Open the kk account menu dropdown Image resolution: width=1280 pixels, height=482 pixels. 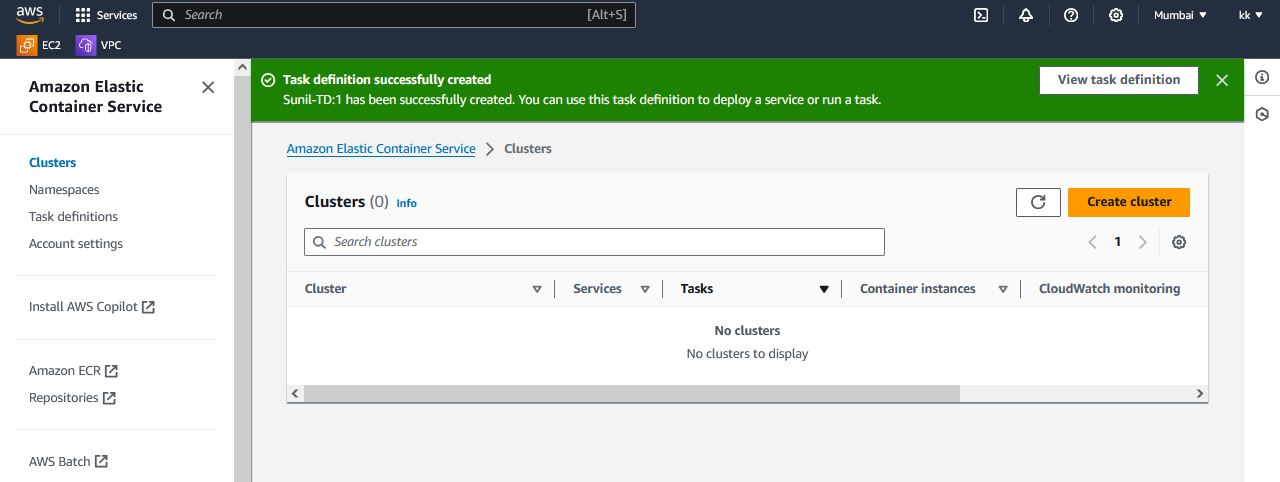[x=1250, y=15]
